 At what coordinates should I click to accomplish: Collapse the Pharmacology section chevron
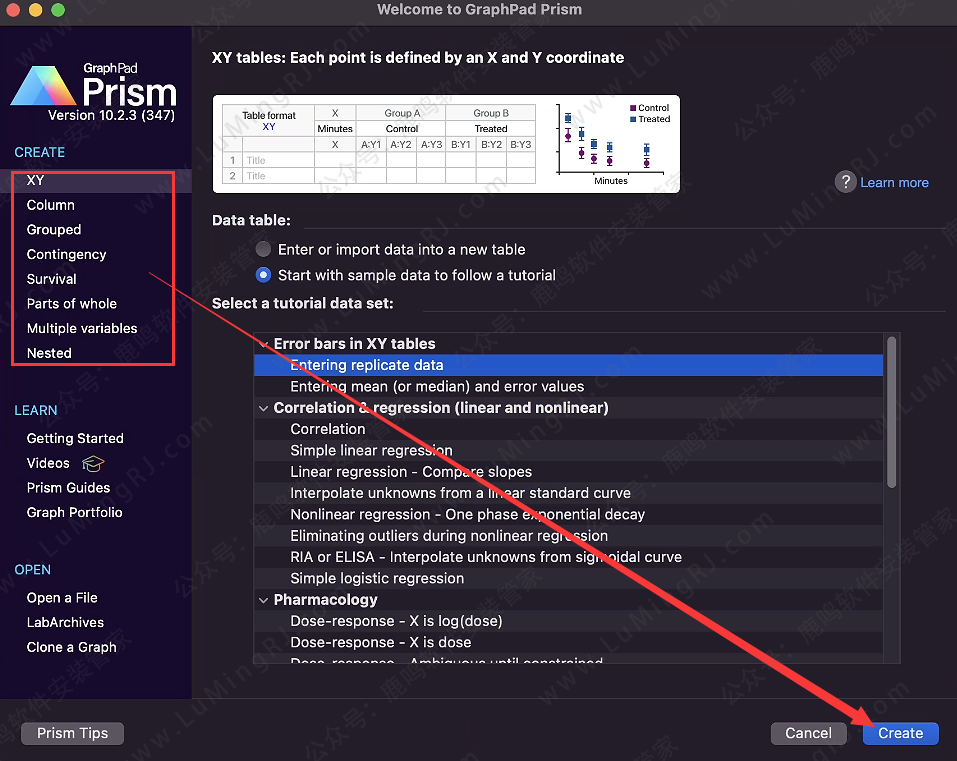click(x=264, y=600)
